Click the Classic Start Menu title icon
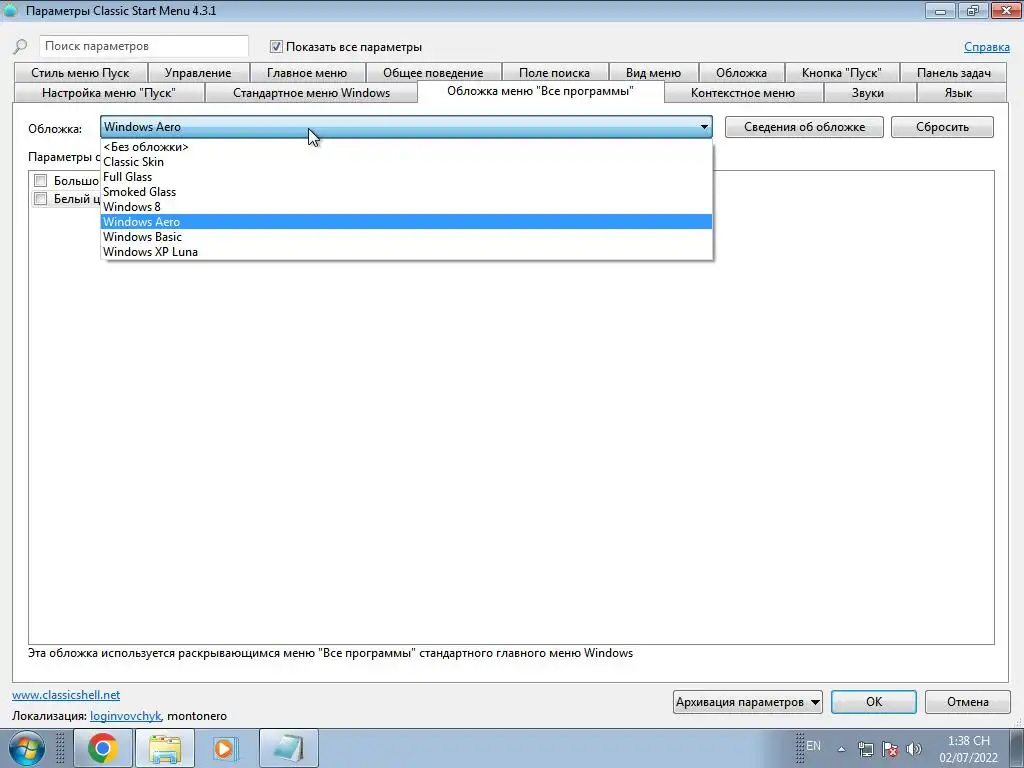The image size is (1024, 768). pyautogui.click(x=10, y=10)
